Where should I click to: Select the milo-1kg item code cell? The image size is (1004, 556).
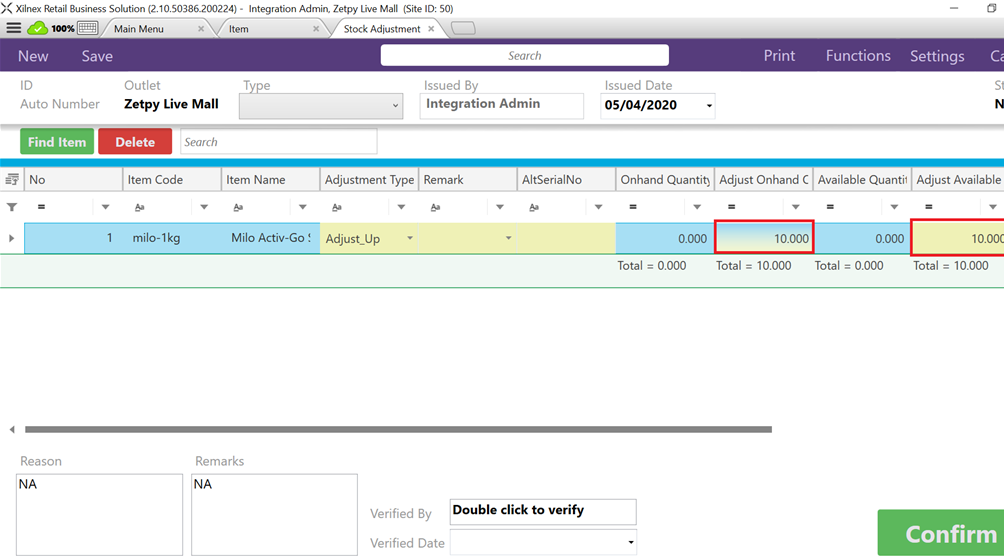[172, 238]
